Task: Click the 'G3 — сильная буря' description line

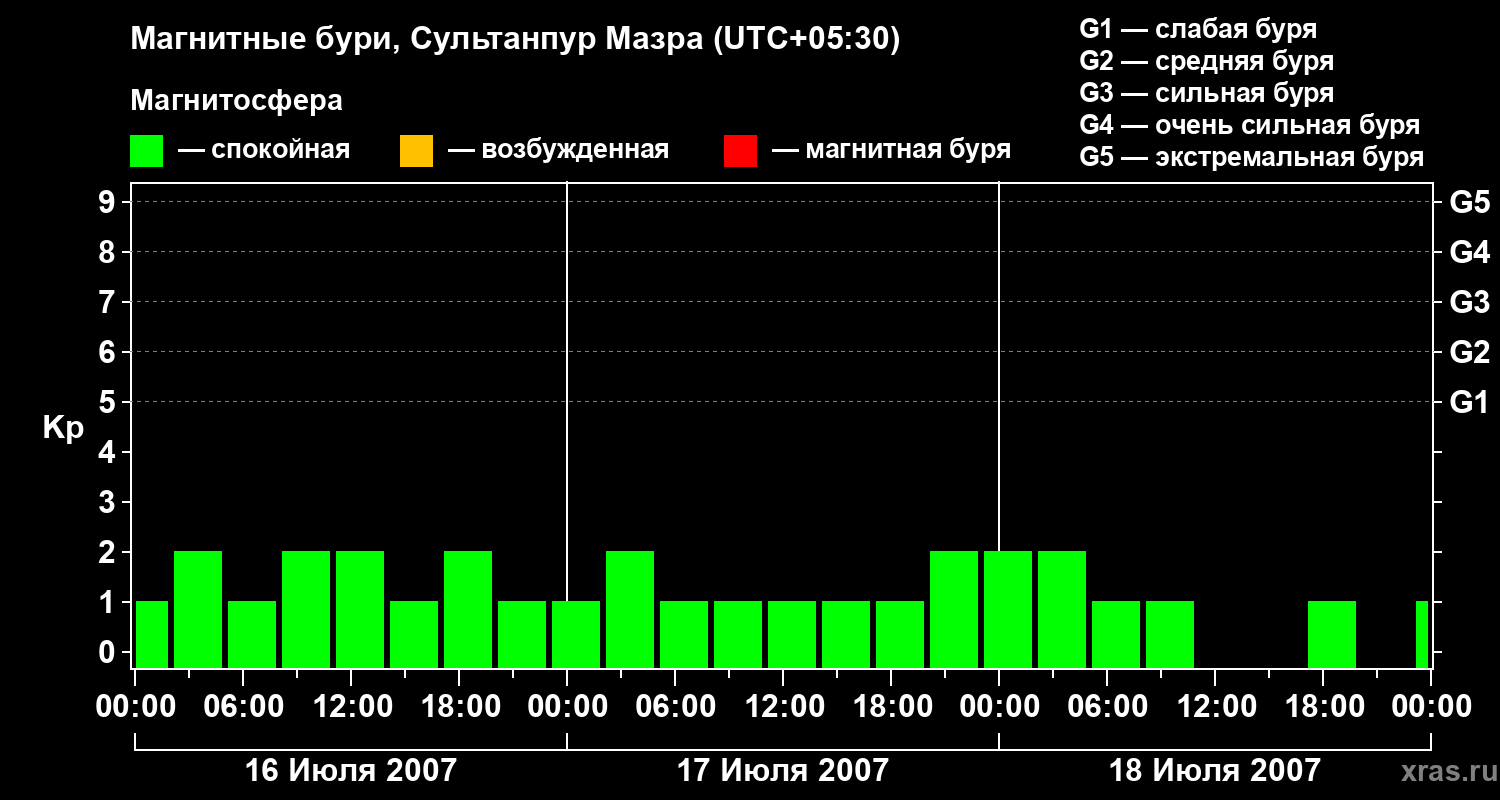Action: [1207, 93]
